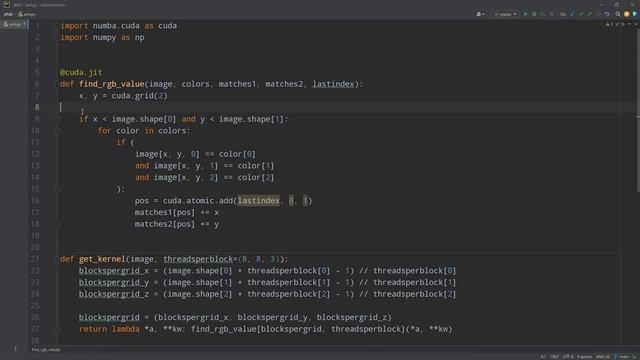Viewport: 640px width, 360px height.
Task: Click the fold end marker on line 18
Action: pos(58,224)
